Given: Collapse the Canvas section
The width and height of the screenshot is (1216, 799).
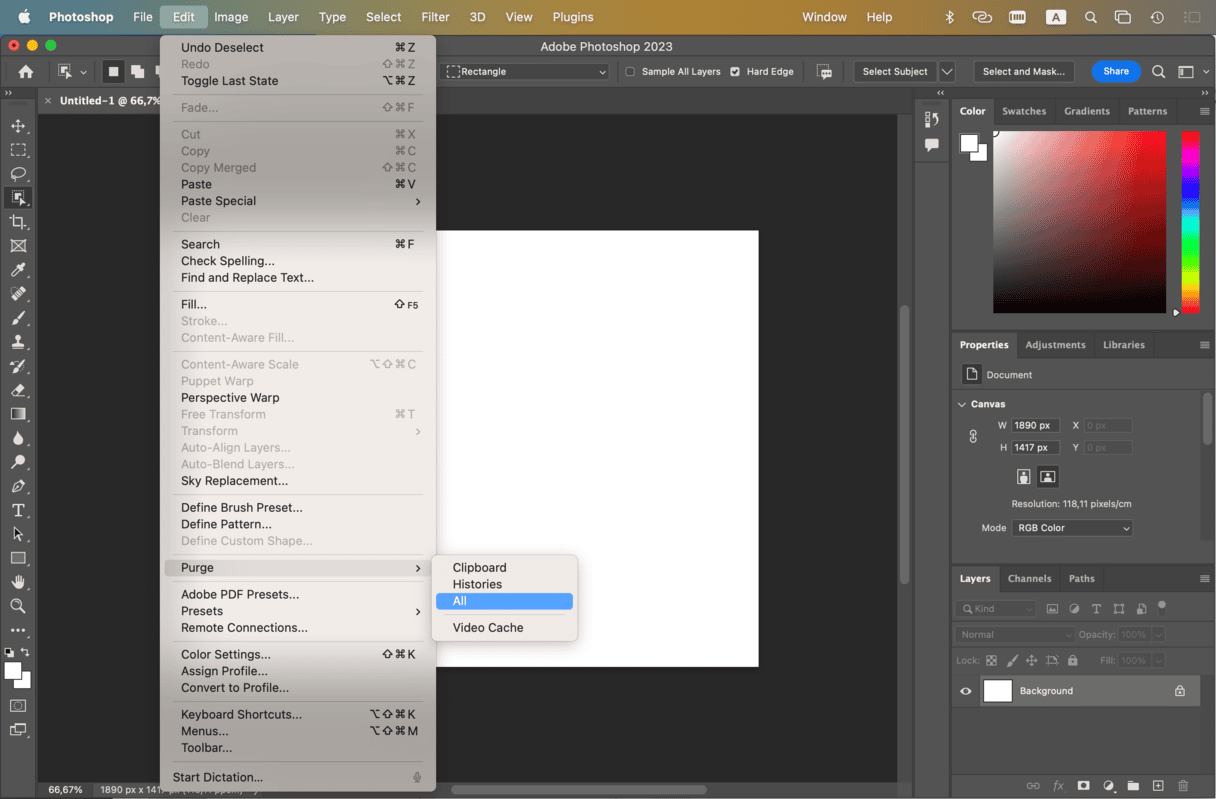Looking at the screenshot, I should (962, 404).
